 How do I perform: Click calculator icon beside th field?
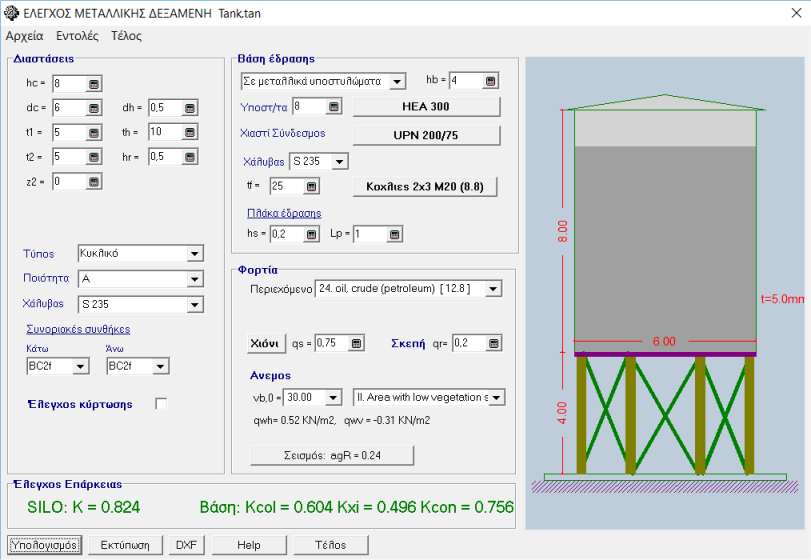point(190,132)
